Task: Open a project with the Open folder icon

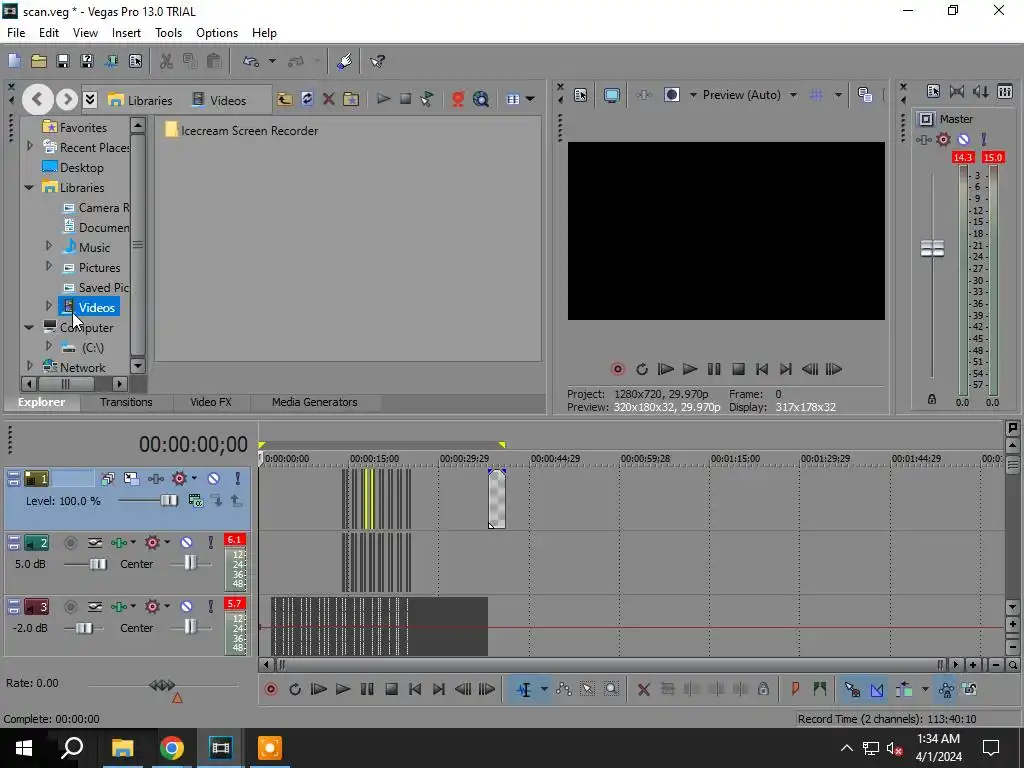Action: [x=39, y=61]
